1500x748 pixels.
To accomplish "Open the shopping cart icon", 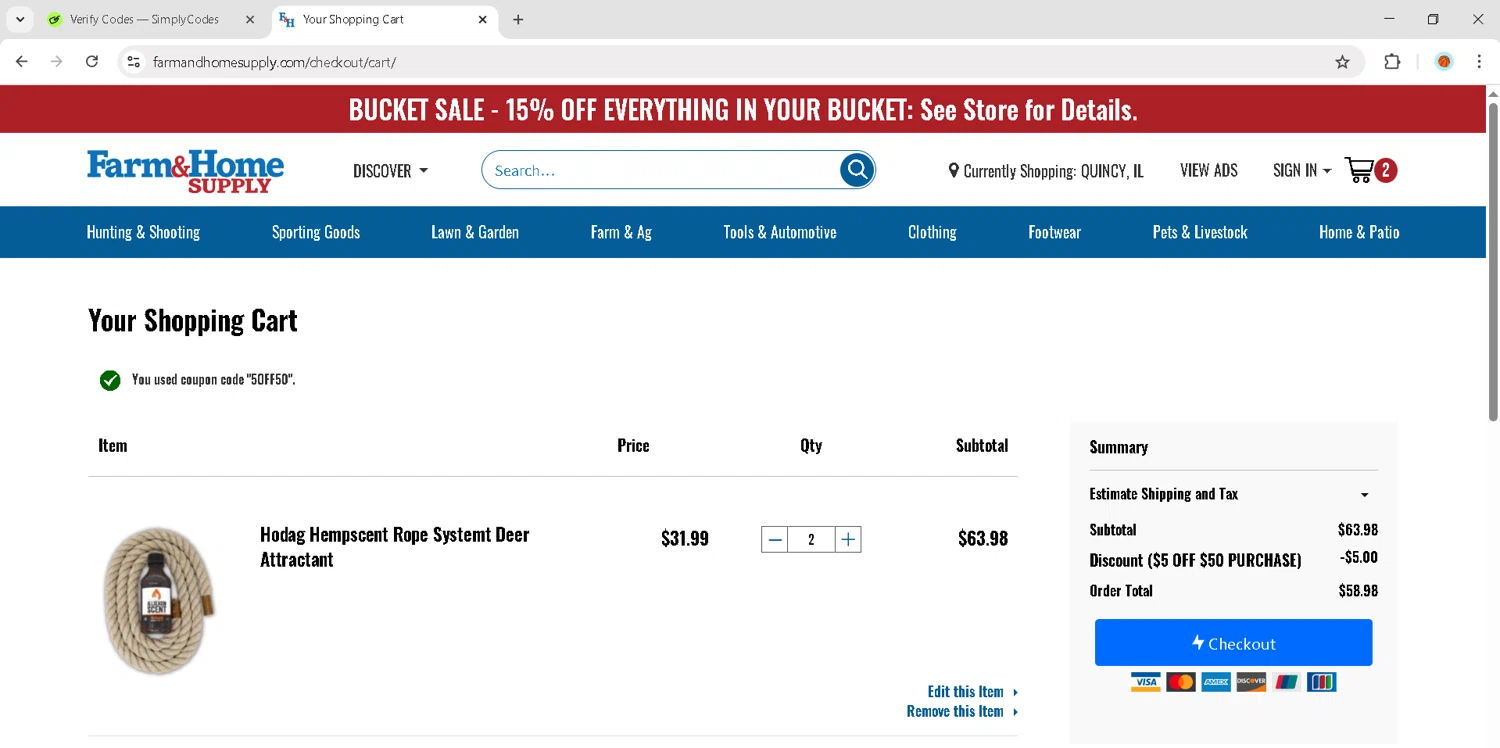I will click(1360, 170).
